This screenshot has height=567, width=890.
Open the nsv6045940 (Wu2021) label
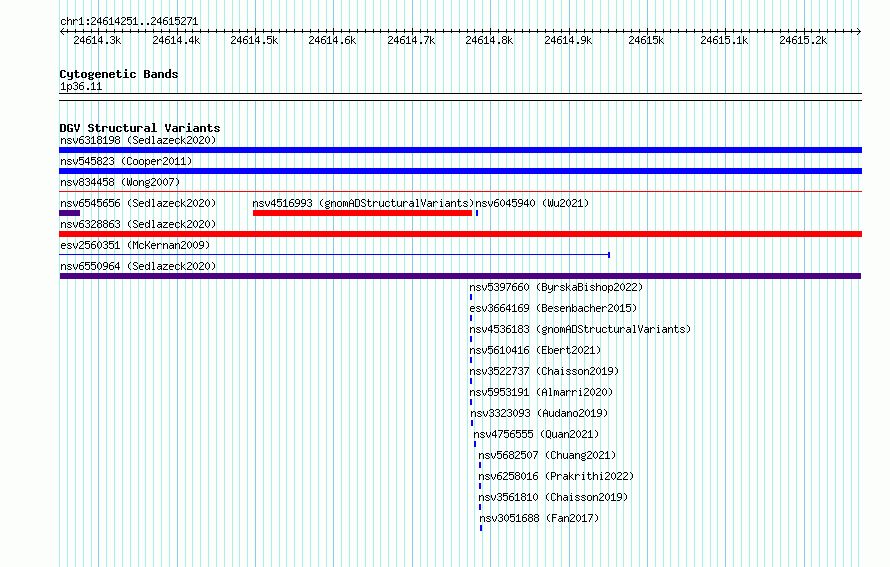tap(532, 203)
